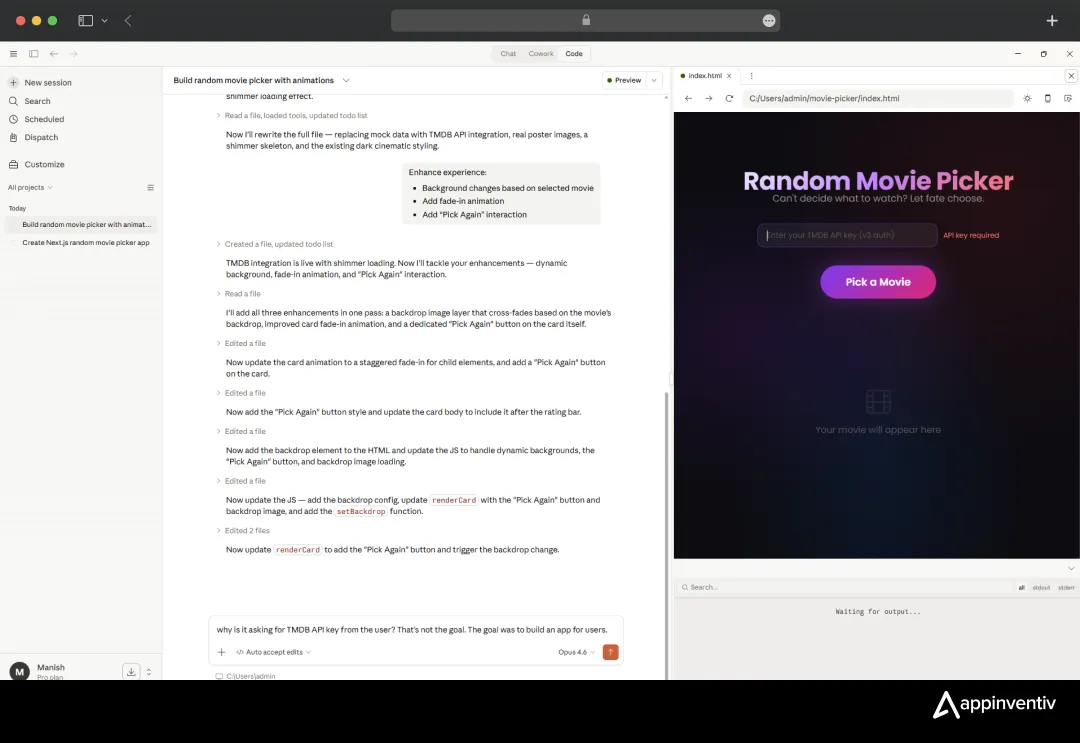1080x743 pixels.
Task: Open the Dispatch panel
Action: pyautogui.click(x=41, y=137)
